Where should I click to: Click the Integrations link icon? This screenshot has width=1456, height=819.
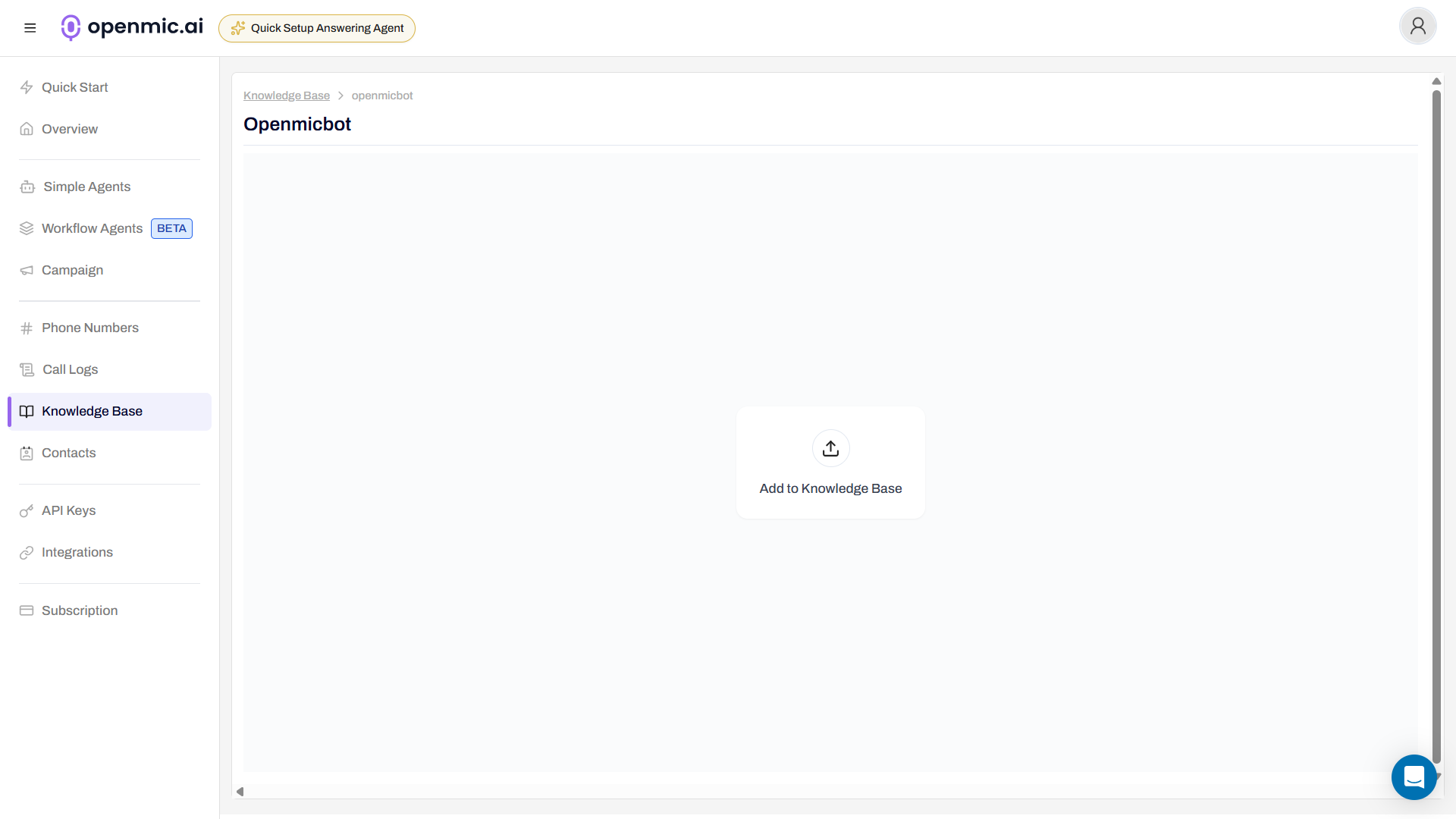pyautogui.click(x=27, y=552)
